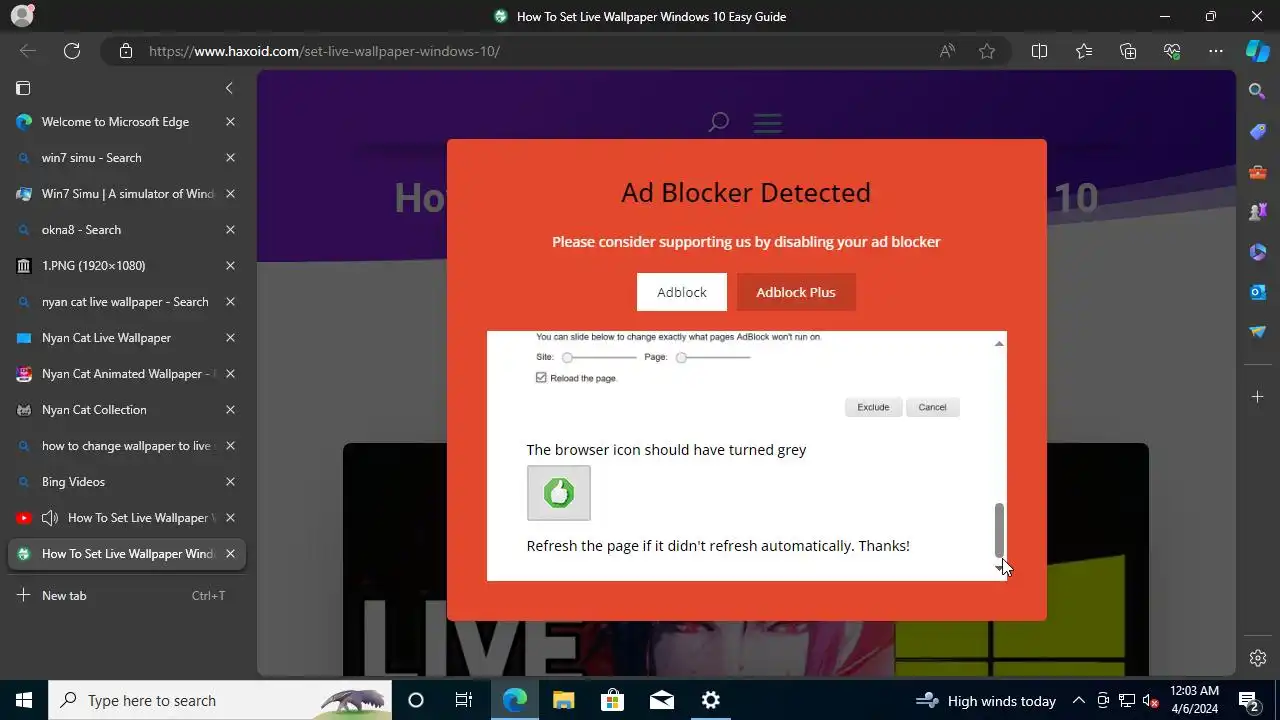This screenshot has height=720, width=1280.
Task: Adjust the Page slider handle
Action: [681, 357]
